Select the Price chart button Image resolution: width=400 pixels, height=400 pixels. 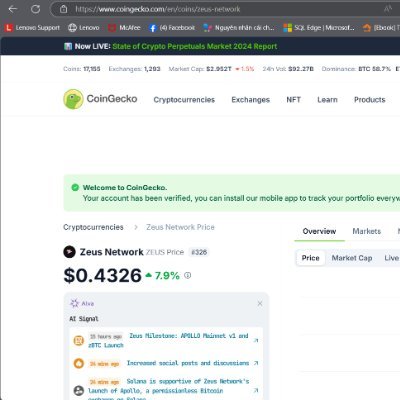pyautogui.click(x=311, y=258)
